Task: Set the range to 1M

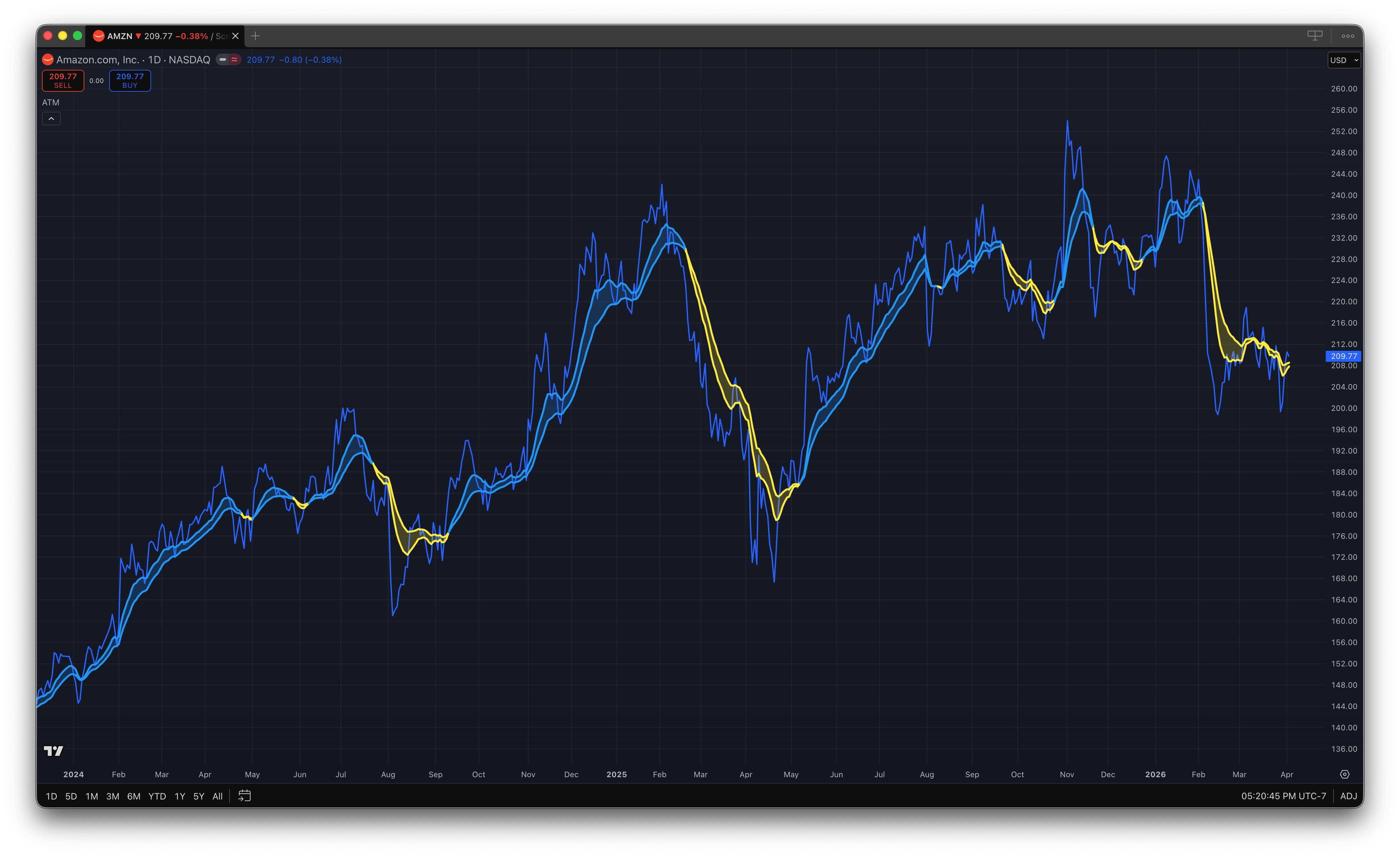Action: (x=91, y=796)
